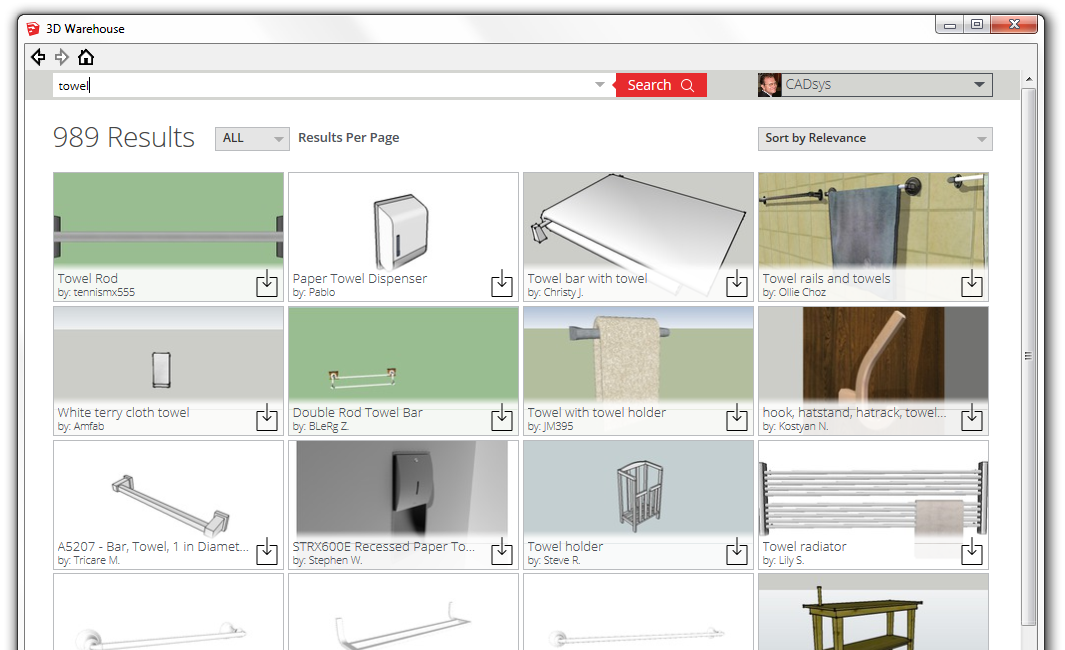The image size is (1065, 650).
Task: Download the Towel rails and towels model
Action: [x=972, y=283]
